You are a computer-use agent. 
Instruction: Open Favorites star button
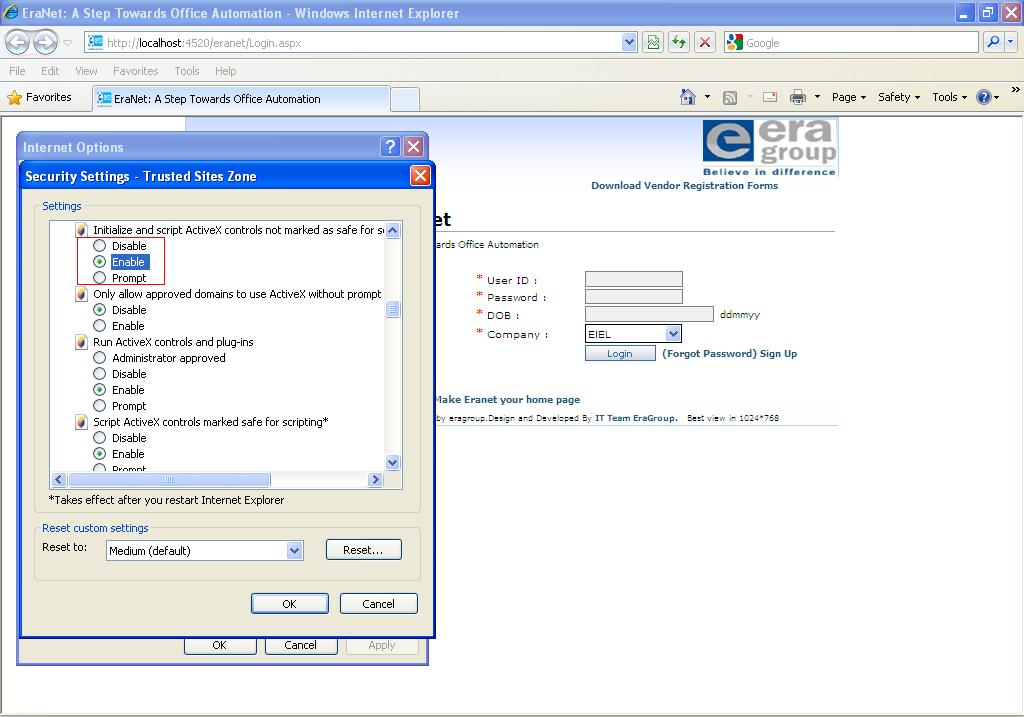pyautogui.click(x=39, y=97)
